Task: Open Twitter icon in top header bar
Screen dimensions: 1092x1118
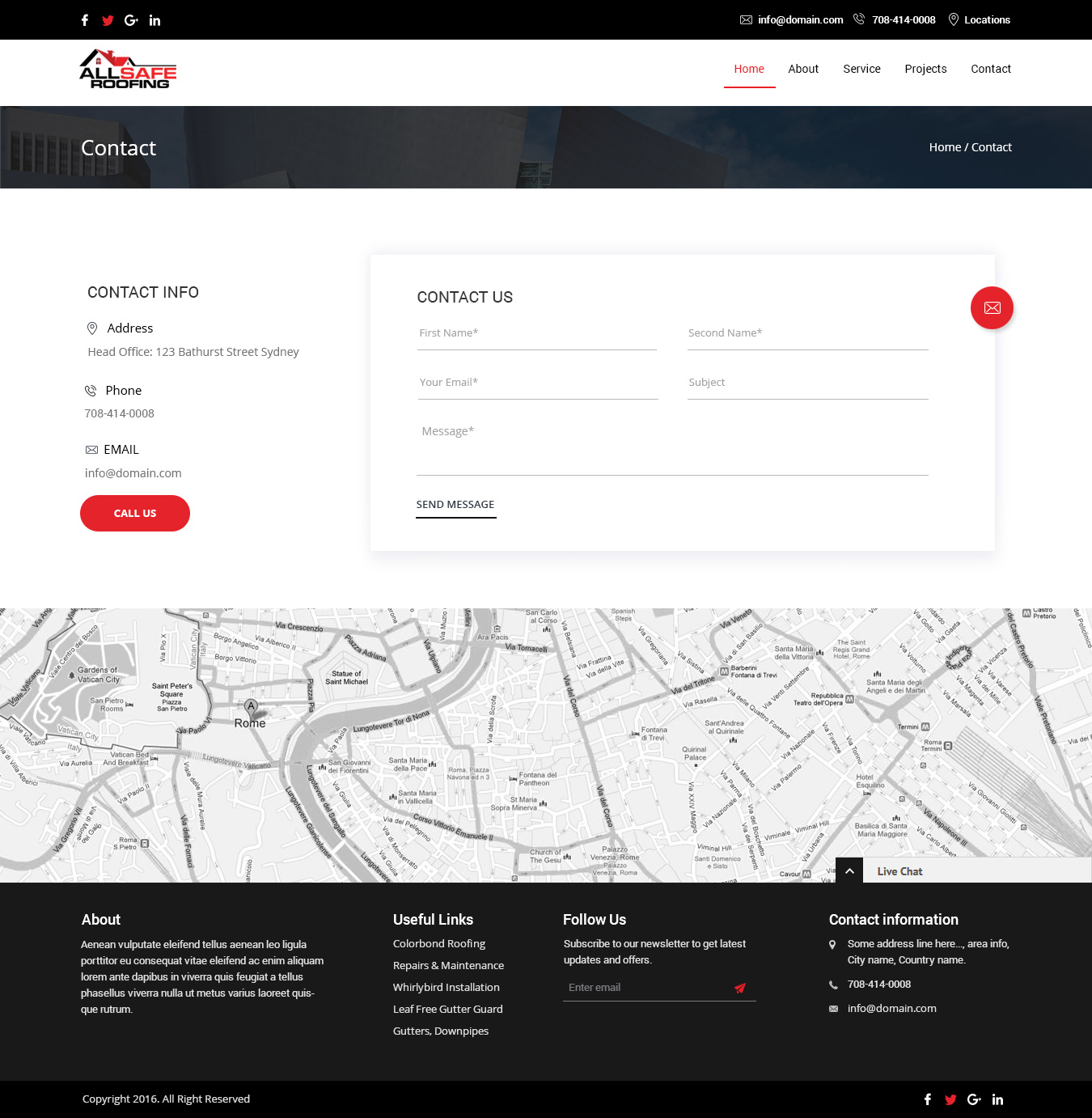Action: point(108,20)
